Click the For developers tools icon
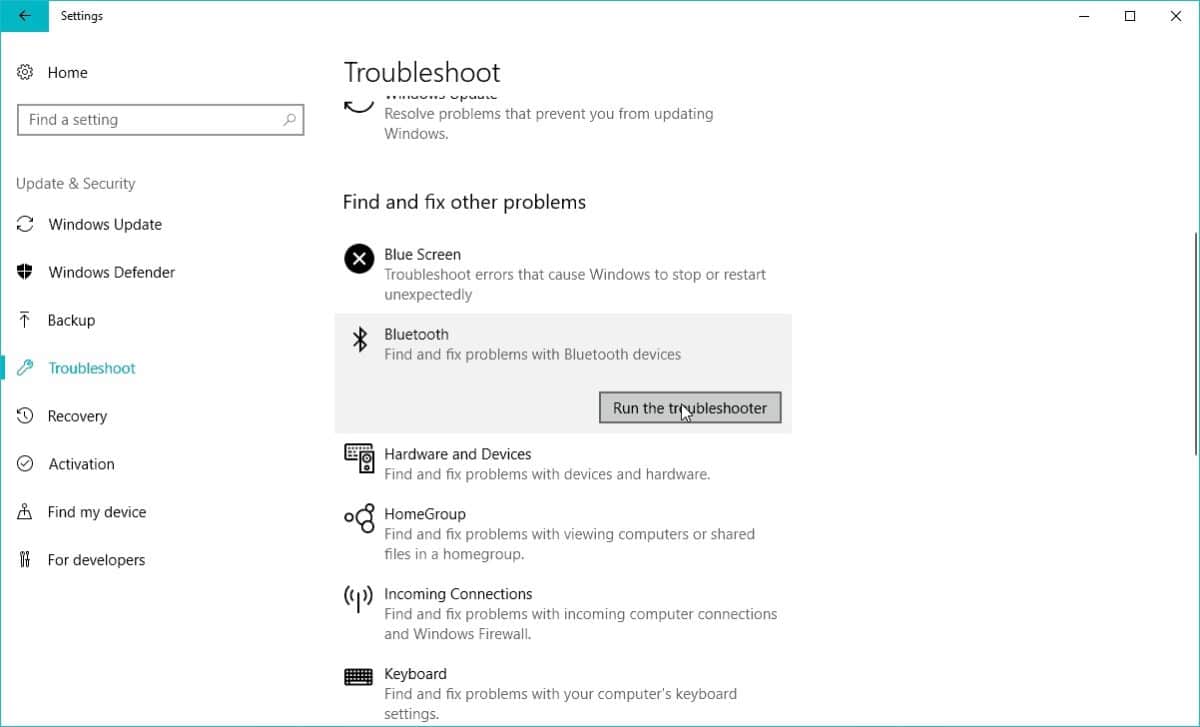Screen dimensions: 1200x727 pos(25,560)
